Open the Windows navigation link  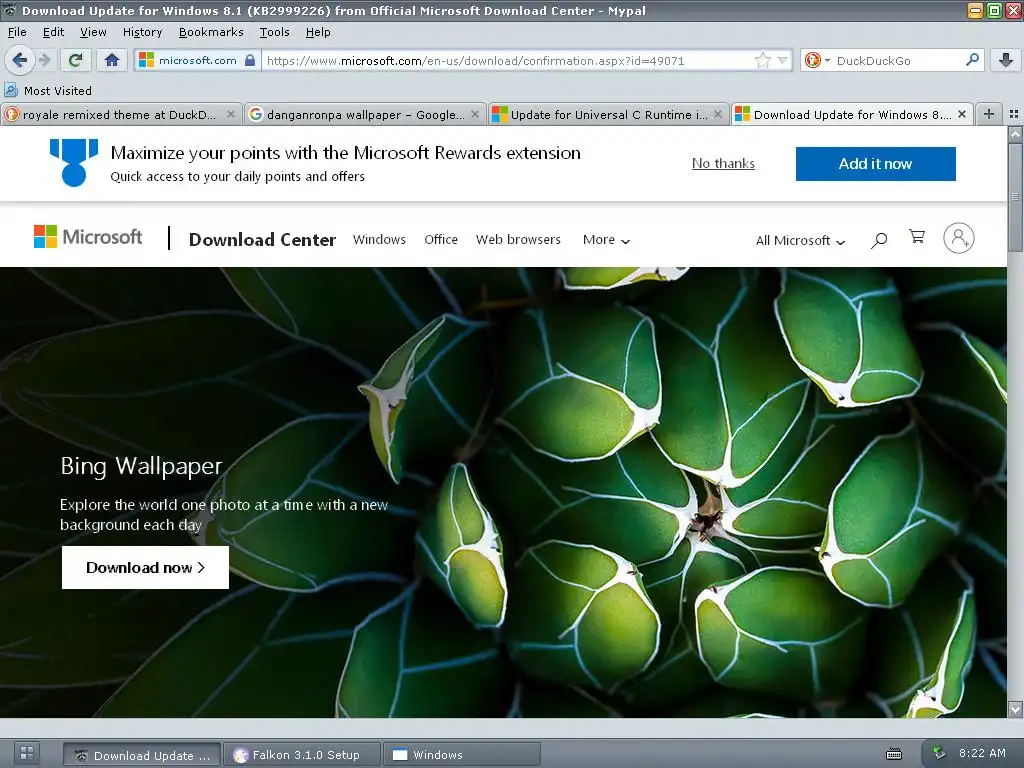click(x=379, y=240)
